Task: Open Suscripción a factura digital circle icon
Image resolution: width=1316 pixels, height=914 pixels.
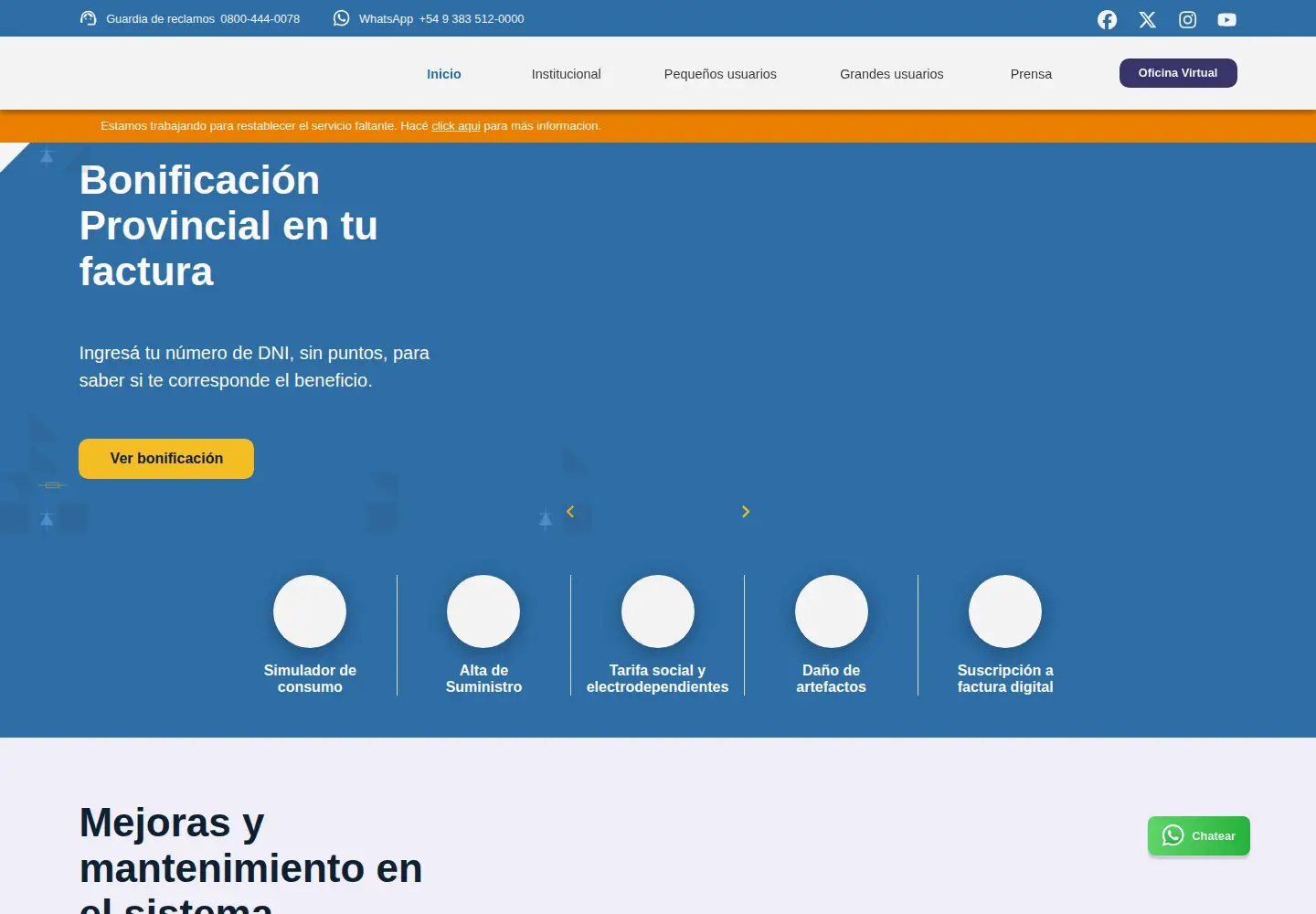Action: 1005,611
